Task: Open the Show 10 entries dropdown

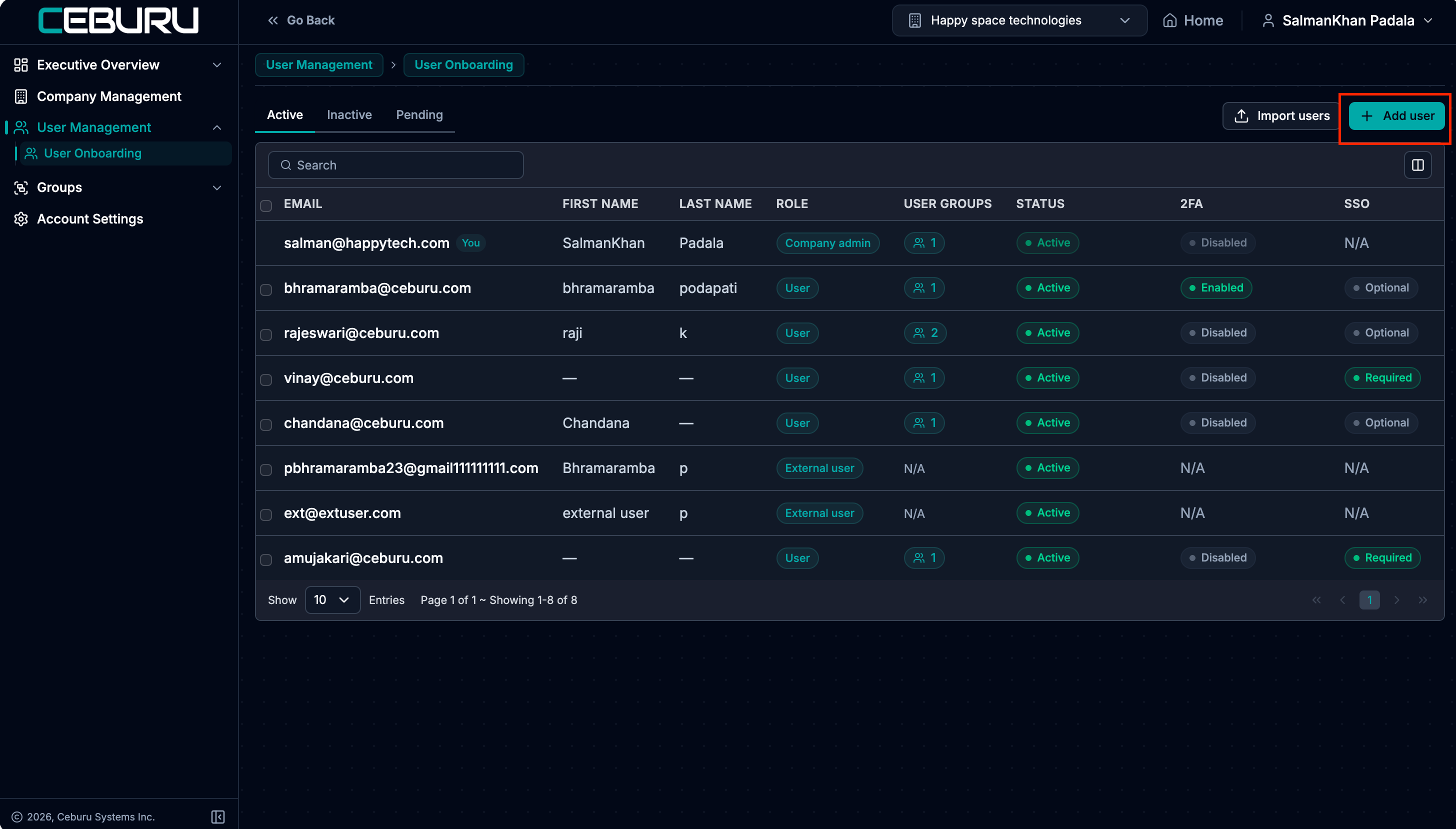Action: point(332,600)
